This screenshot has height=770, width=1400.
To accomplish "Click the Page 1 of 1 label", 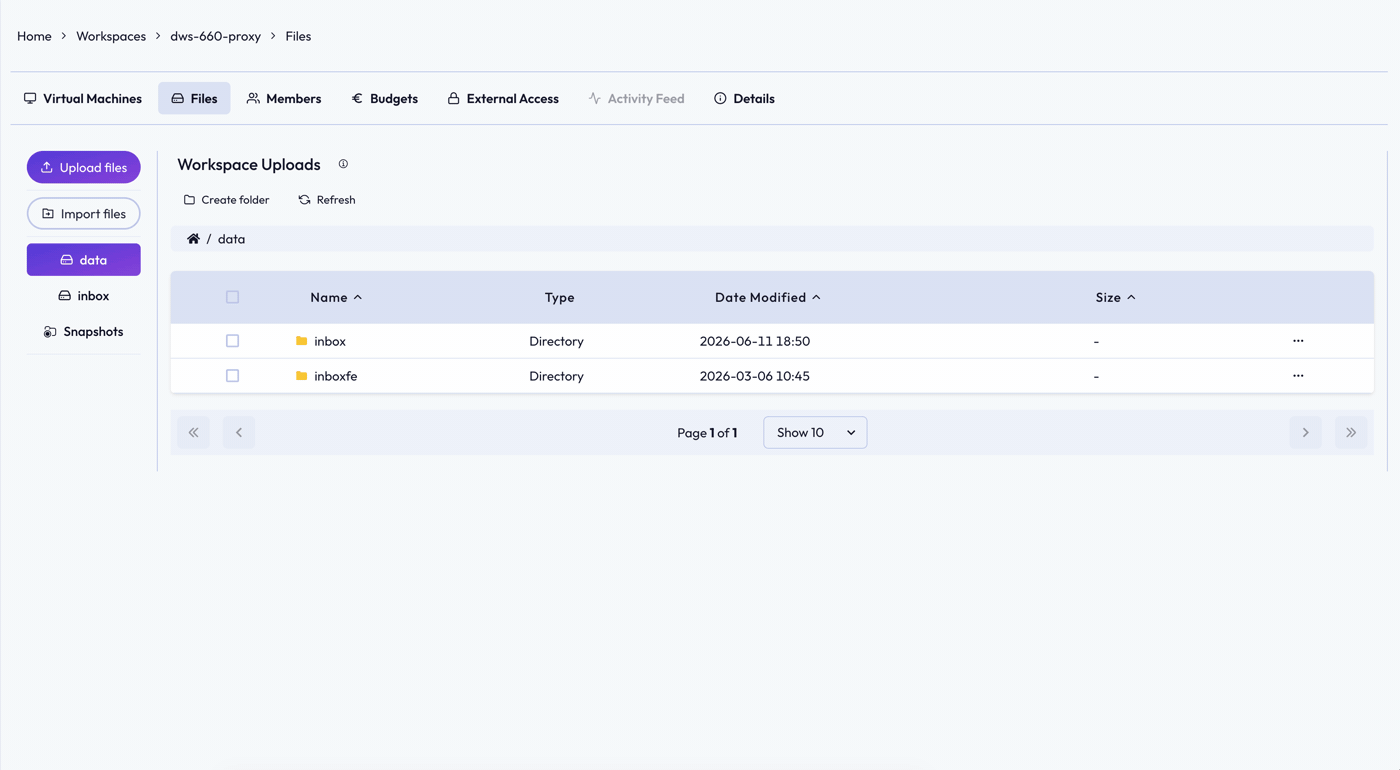I will [x=707, y=433].
